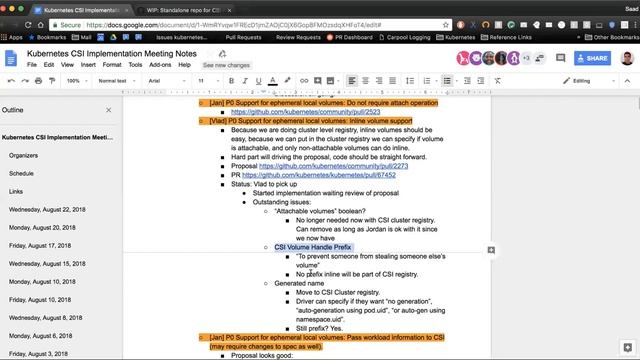Open the File menu
Image resolution: width=640 pixels, height=360 pixels.
pyautogui.click(x=32, y=65)
